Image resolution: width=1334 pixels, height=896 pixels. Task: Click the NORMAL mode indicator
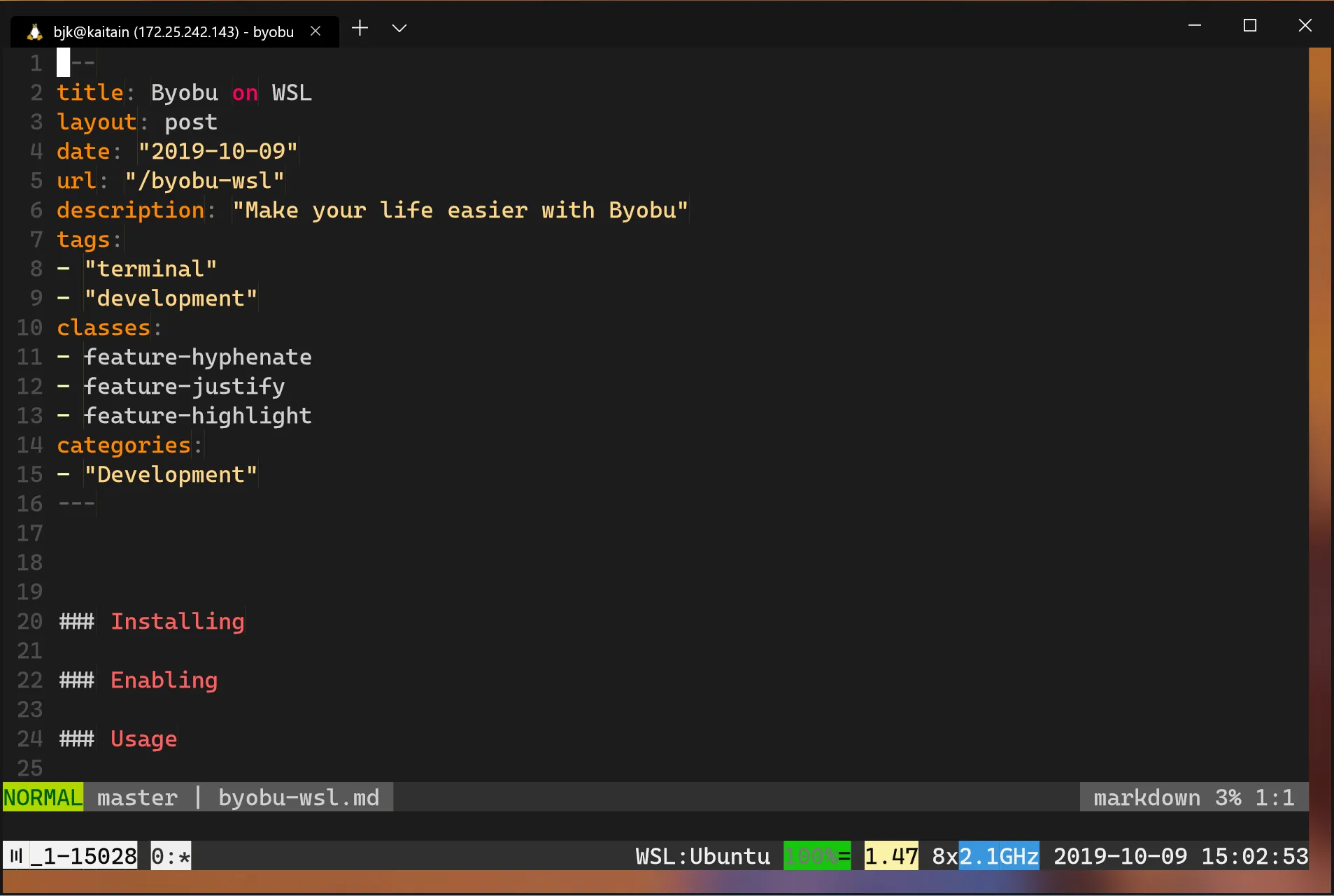[x=43, y=797]
